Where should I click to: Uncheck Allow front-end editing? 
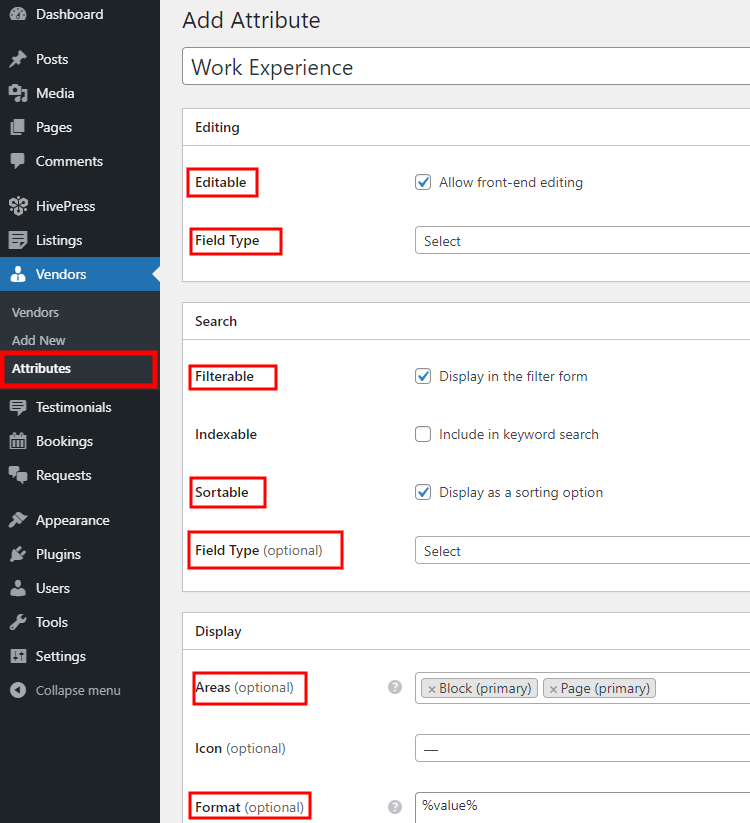[422, 182]
